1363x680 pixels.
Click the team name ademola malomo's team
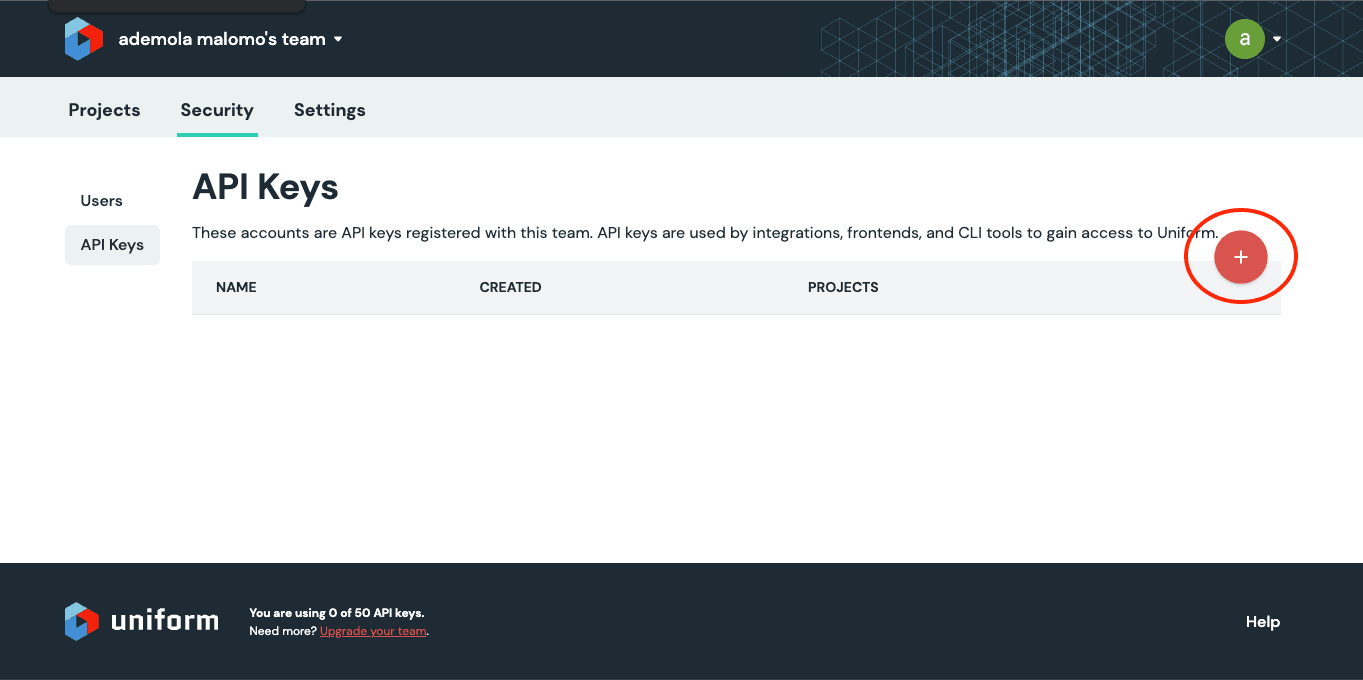tap(222, 39)
